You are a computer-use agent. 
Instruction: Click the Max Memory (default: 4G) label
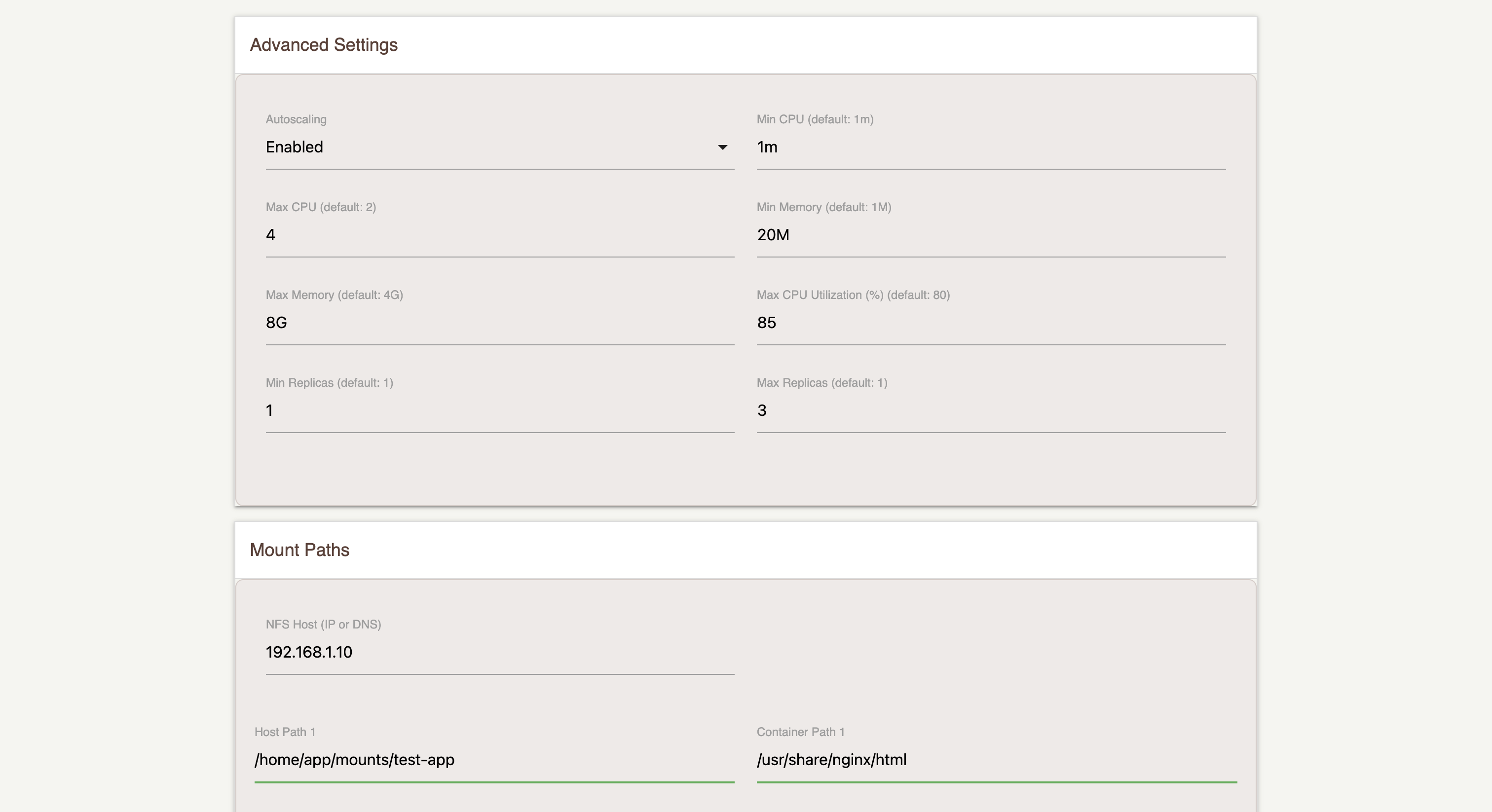(x=334, y=295)
